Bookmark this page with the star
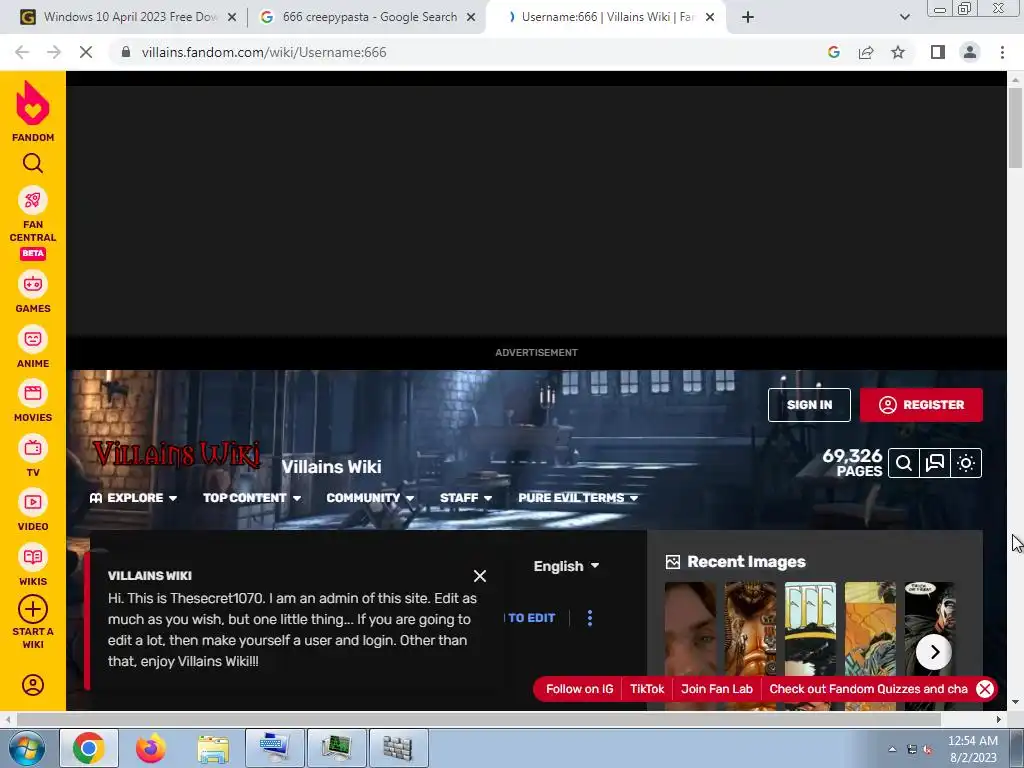Viewport: 1024px width, 768px height. 898,52
